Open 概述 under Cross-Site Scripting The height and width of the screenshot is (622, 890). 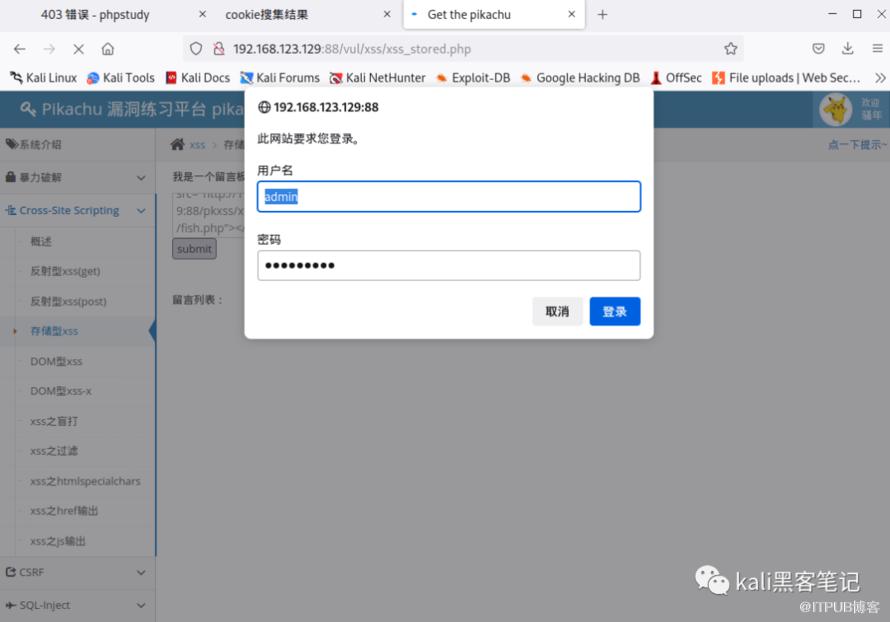tap(41, 241)
